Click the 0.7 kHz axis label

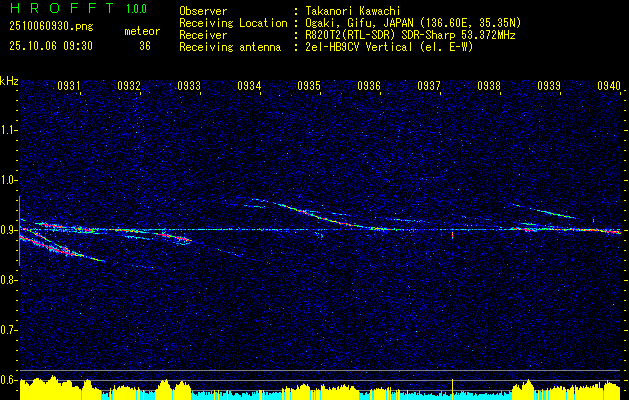coord(8,330)
